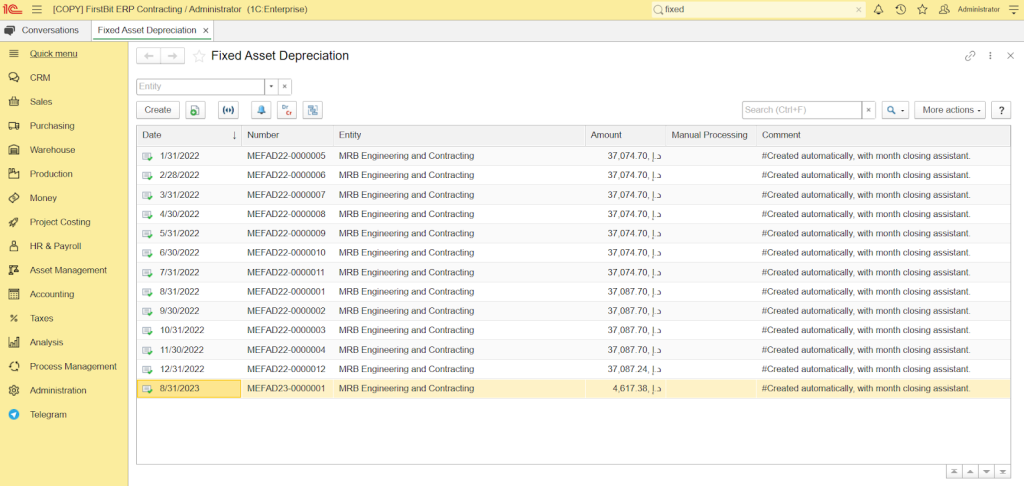Open Asset Management section
The height and width of the screenshot is (486, 1024).
(x=68, y=270)
